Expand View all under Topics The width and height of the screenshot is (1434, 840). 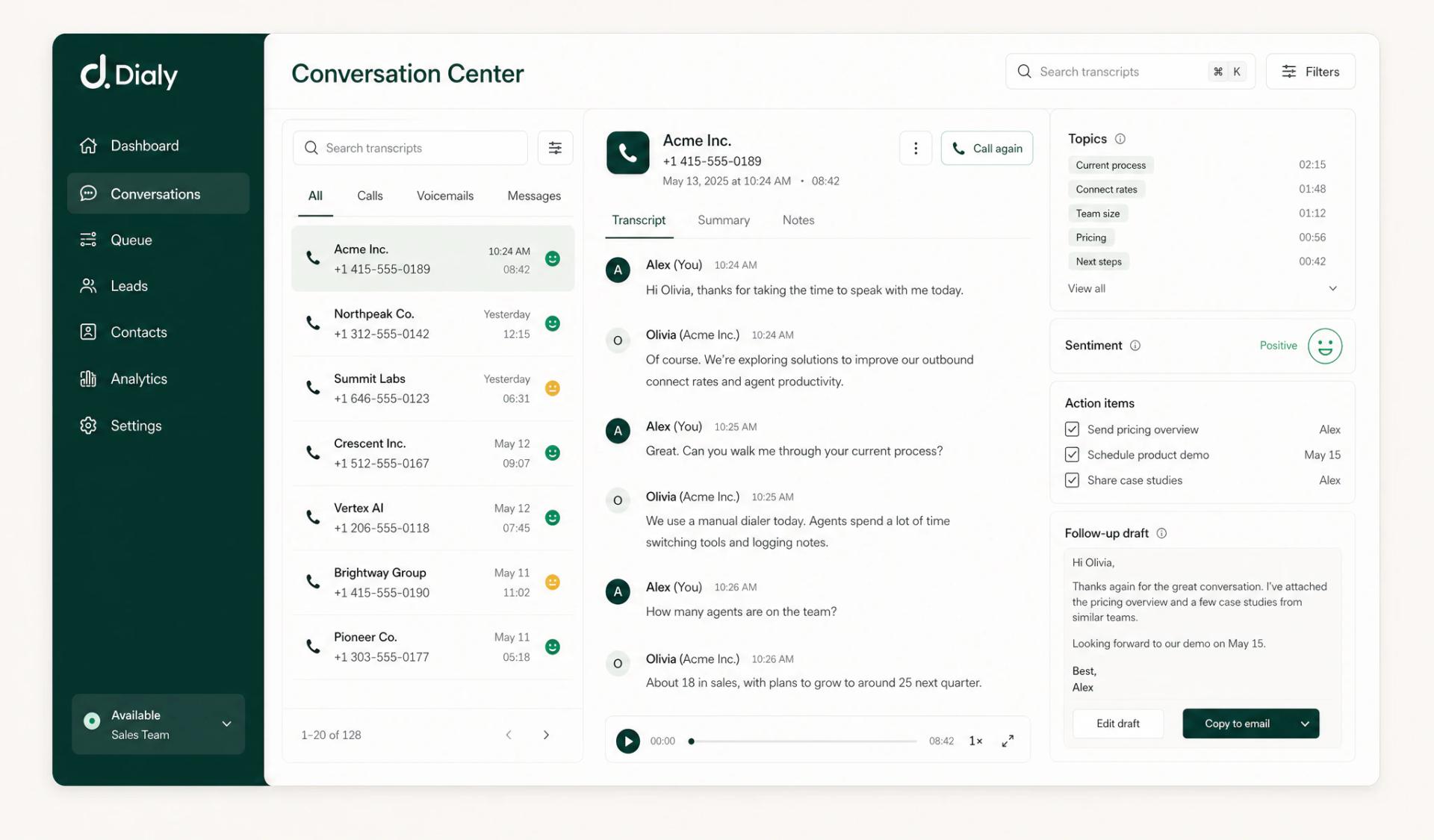[x=1087, y=288]
